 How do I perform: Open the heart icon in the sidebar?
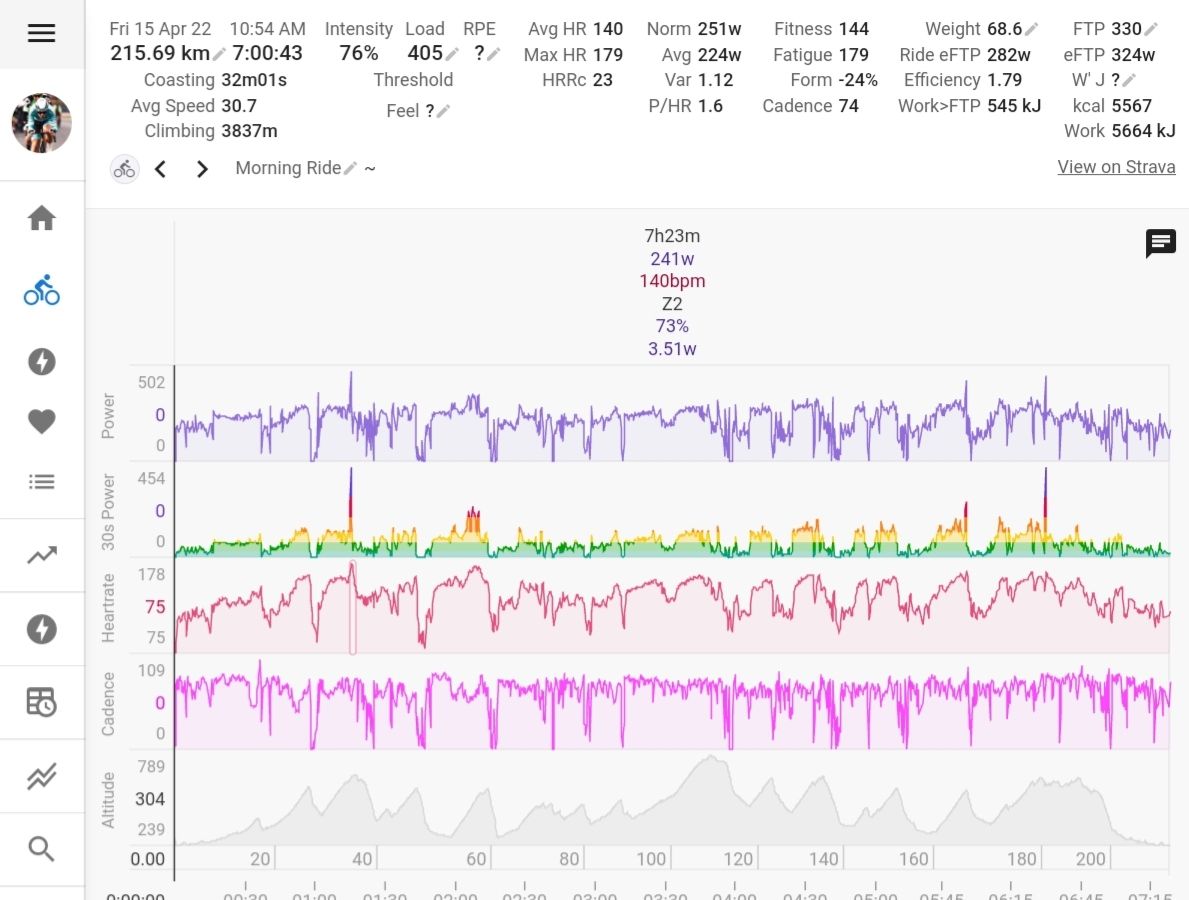tap(41, 422)
